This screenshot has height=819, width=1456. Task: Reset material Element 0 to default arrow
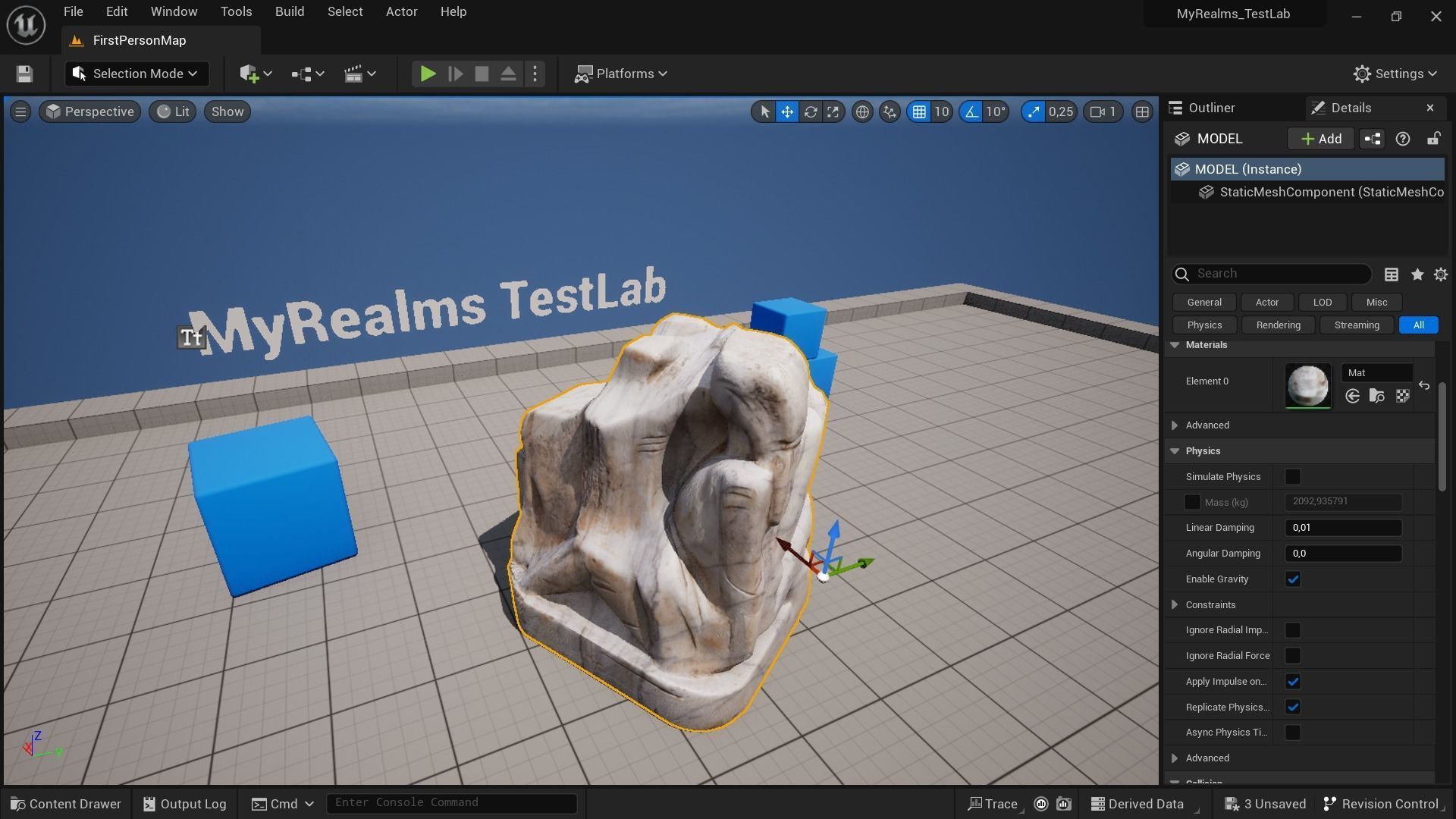point(1424,385)
